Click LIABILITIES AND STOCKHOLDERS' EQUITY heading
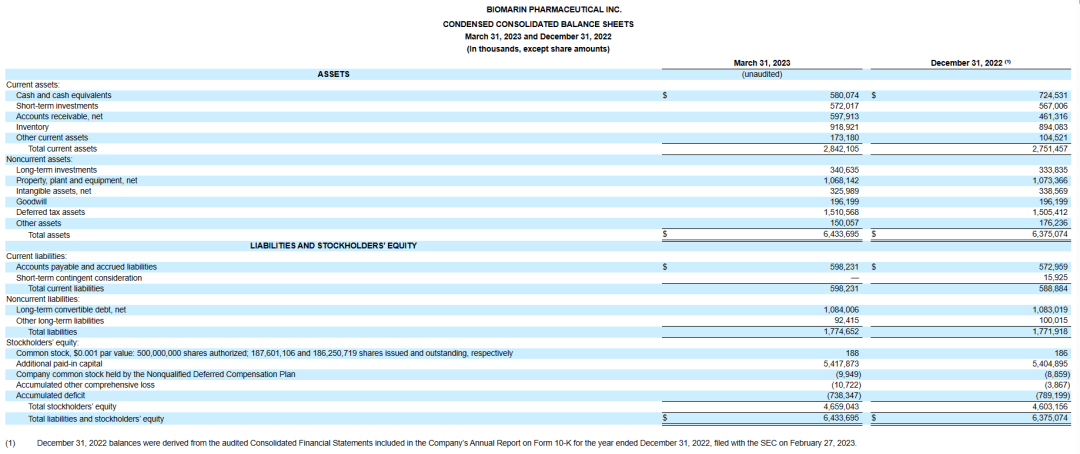The width and height of the screenshot is (1080, 454). tap(333, 245)
